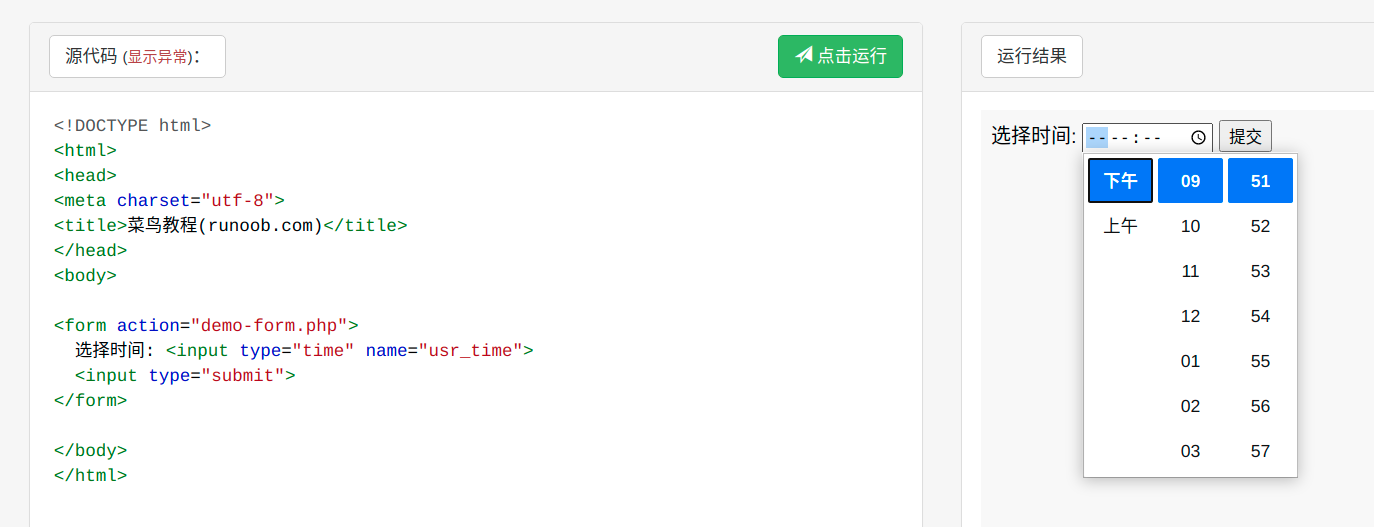Image resolution: width=1374 pixels, height=527 pixels.
Task: Choose hour 03 in picker
Action: pos(1190,451)
